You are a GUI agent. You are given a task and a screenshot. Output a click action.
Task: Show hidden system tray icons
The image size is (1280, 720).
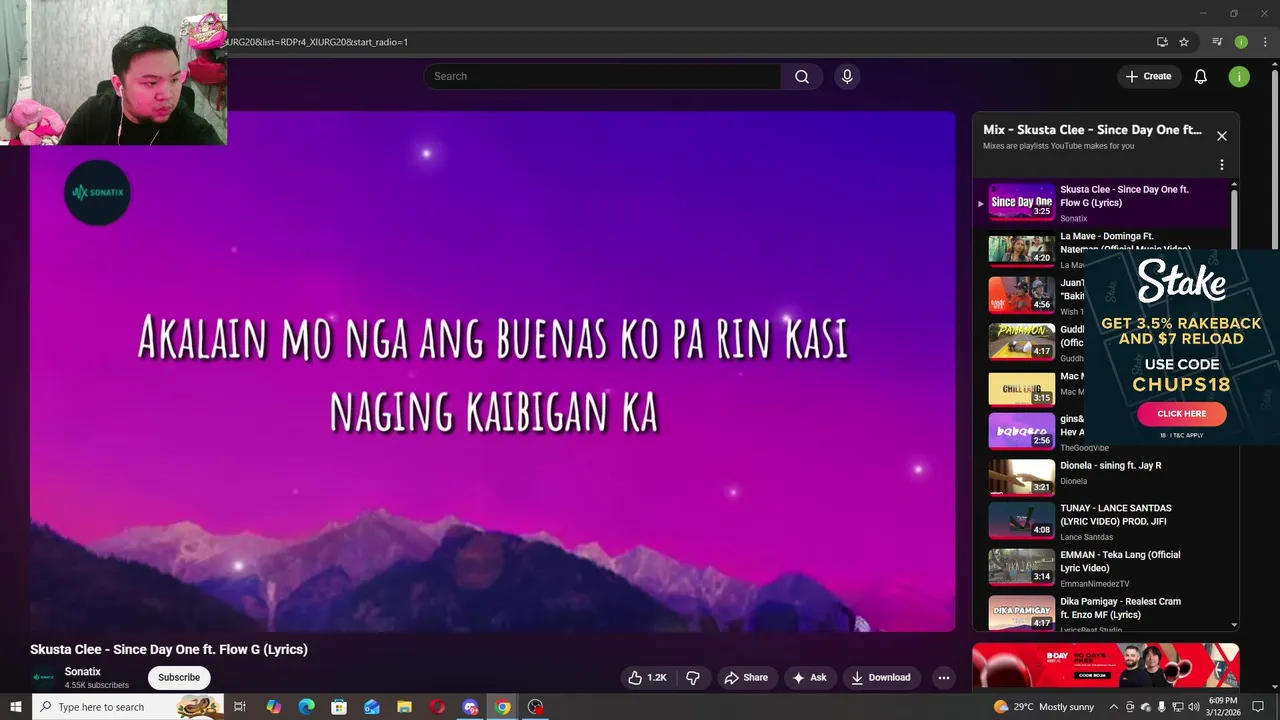coord(1115,707)
